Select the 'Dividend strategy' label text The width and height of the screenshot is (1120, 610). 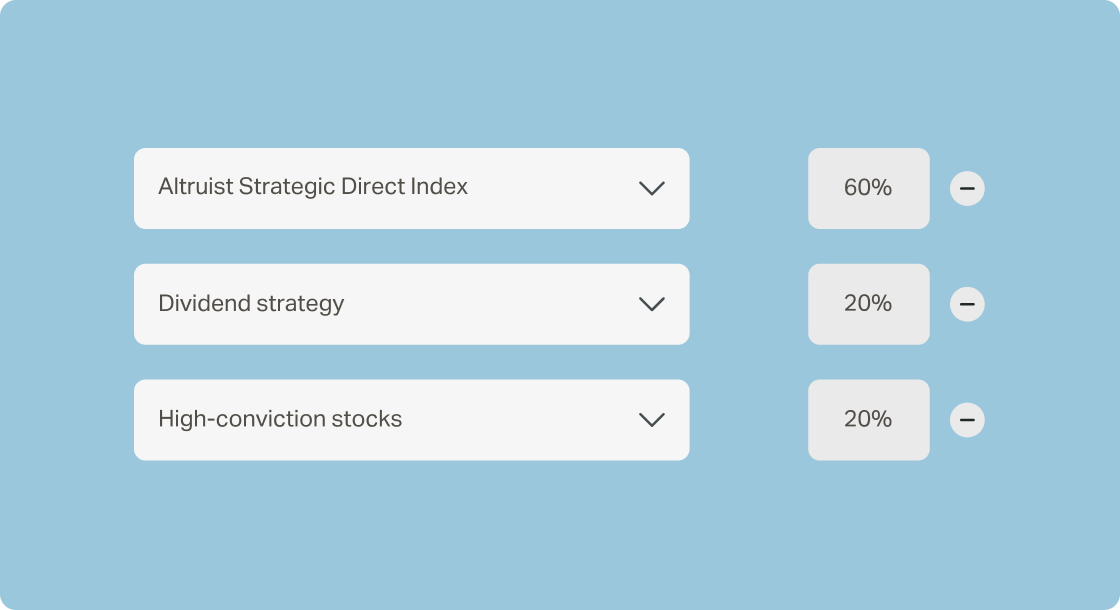251,303
